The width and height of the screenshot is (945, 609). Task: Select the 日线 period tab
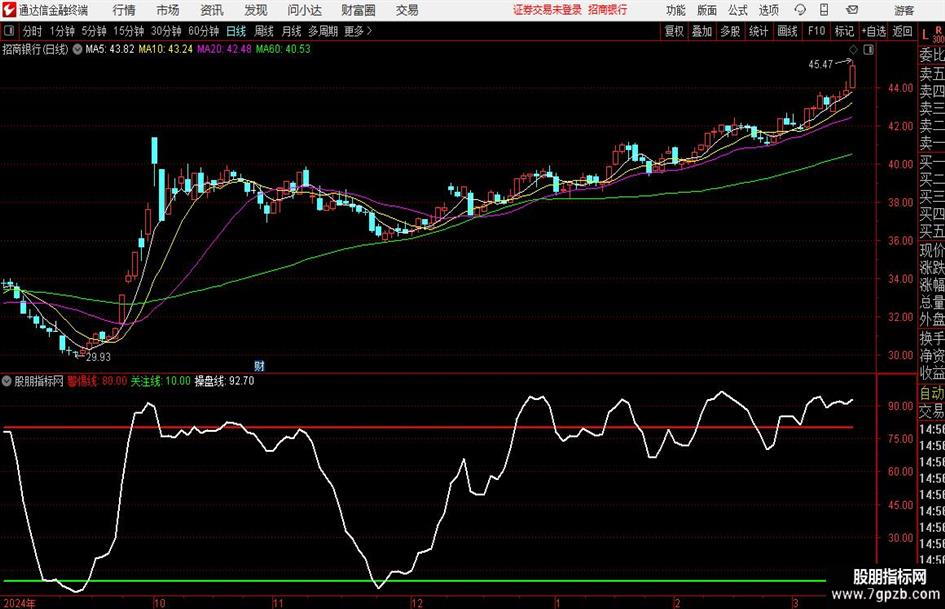[x=236, y=31]
